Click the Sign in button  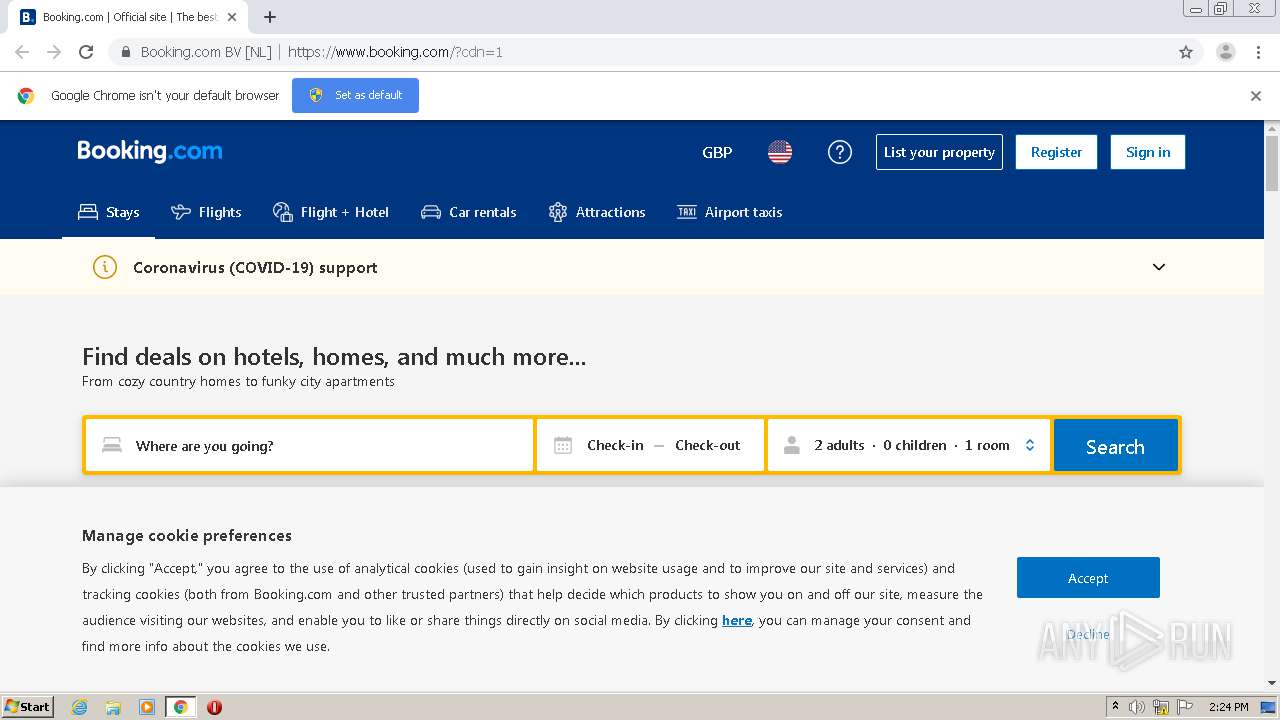click(1148, 152)
